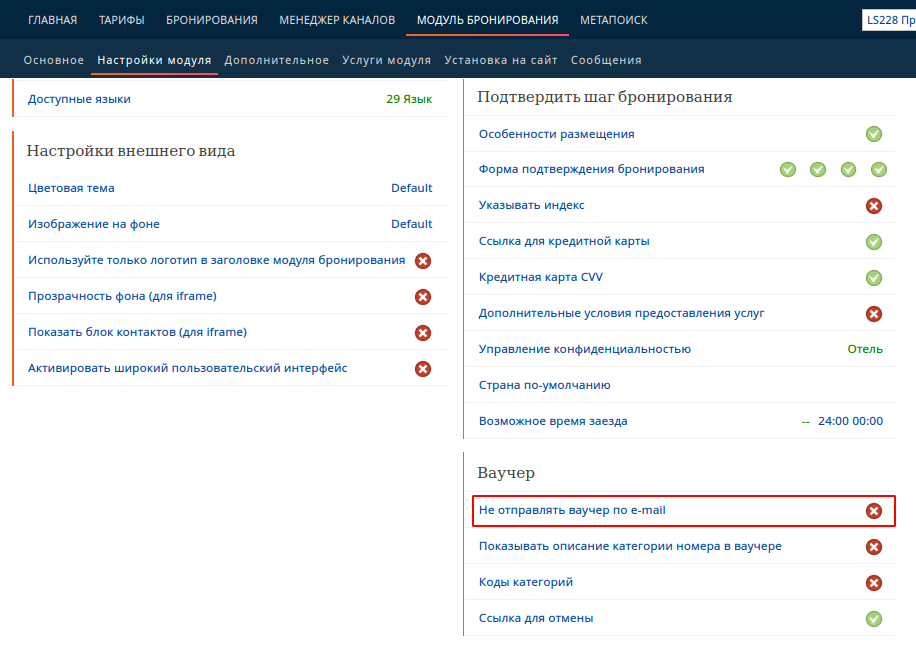Switch to the Основное tab
The height and width of the screenshot is (667, 916).
(54, 60)
